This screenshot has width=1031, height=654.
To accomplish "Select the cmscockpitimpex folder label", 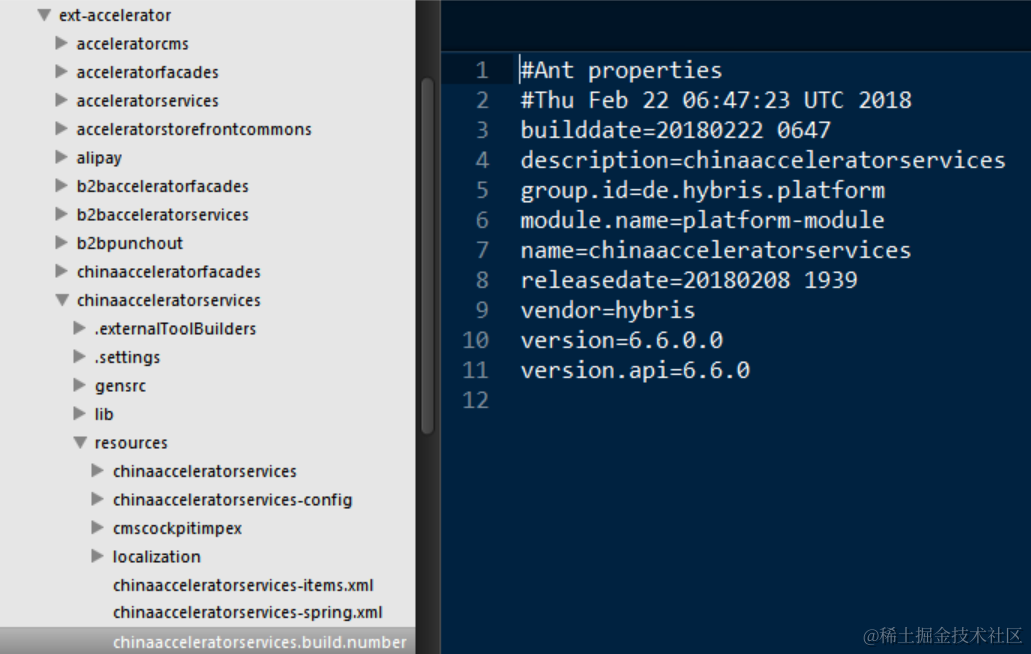I will point(177,528).
